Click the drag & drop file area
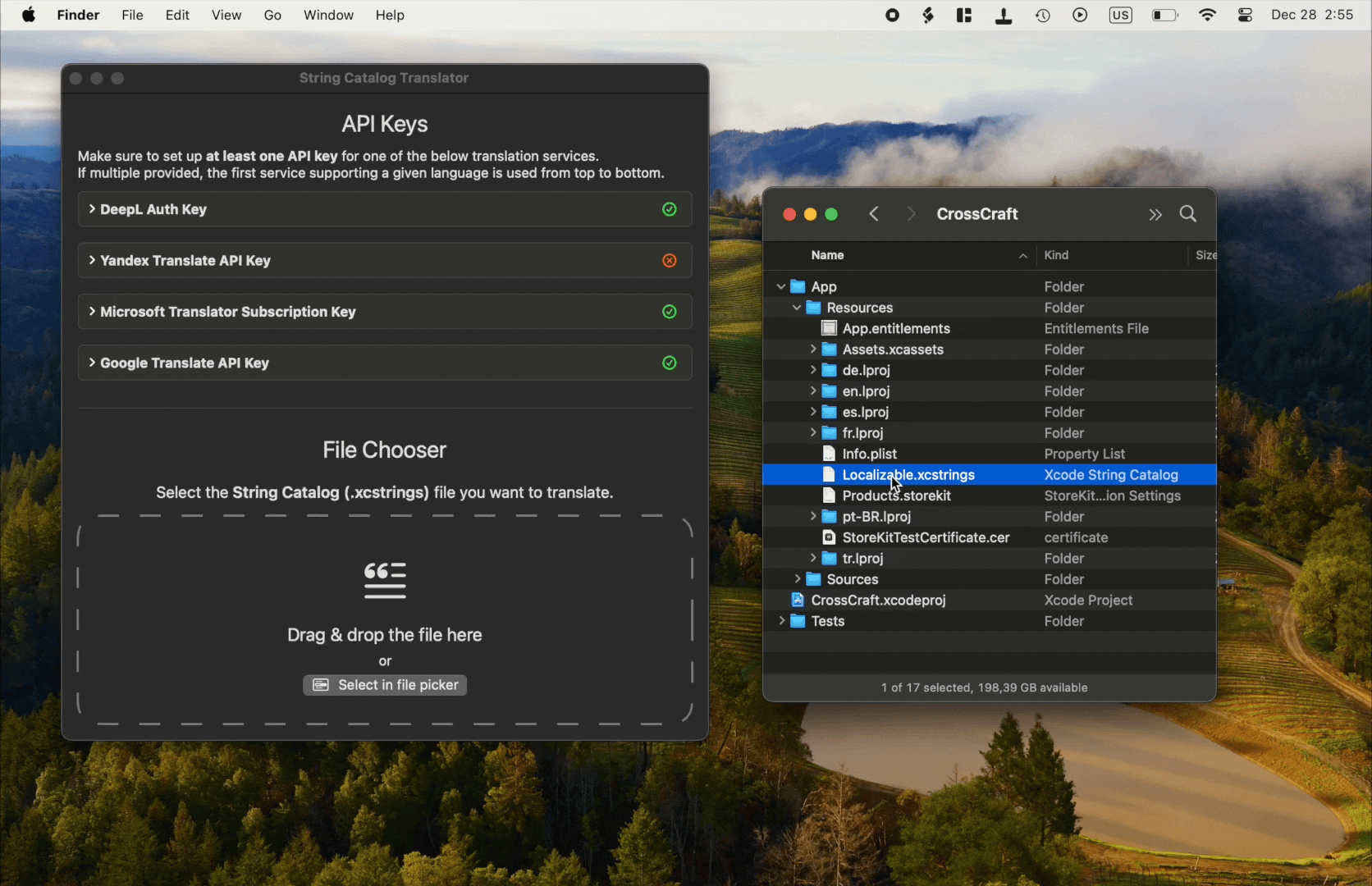Viewport: 1372px width, 886px height. coord(385,620)
